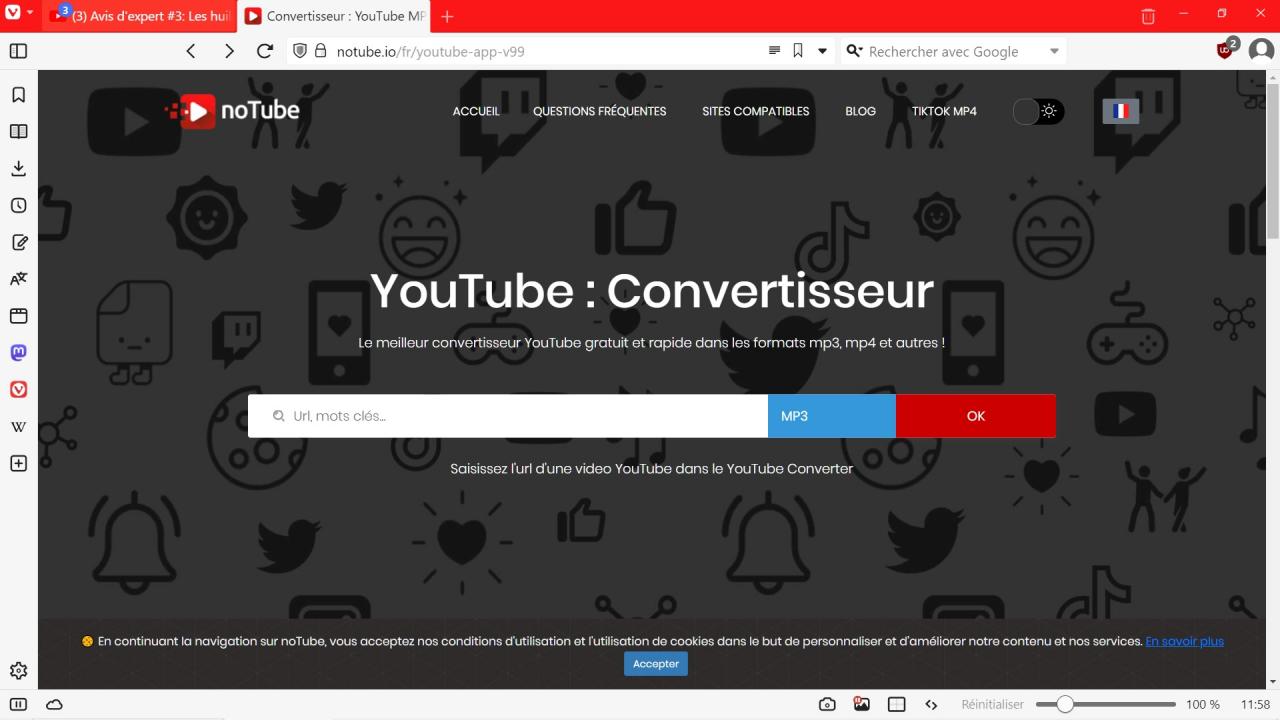Viewport: 1280px width, 720px height.
Task: Open reader view for this page
Action: (774, 51)
